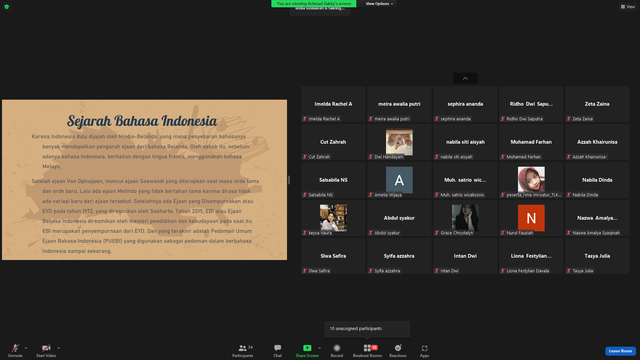
Task: Select Azzah Khairunisa's video tile
Action: [597, 142]
